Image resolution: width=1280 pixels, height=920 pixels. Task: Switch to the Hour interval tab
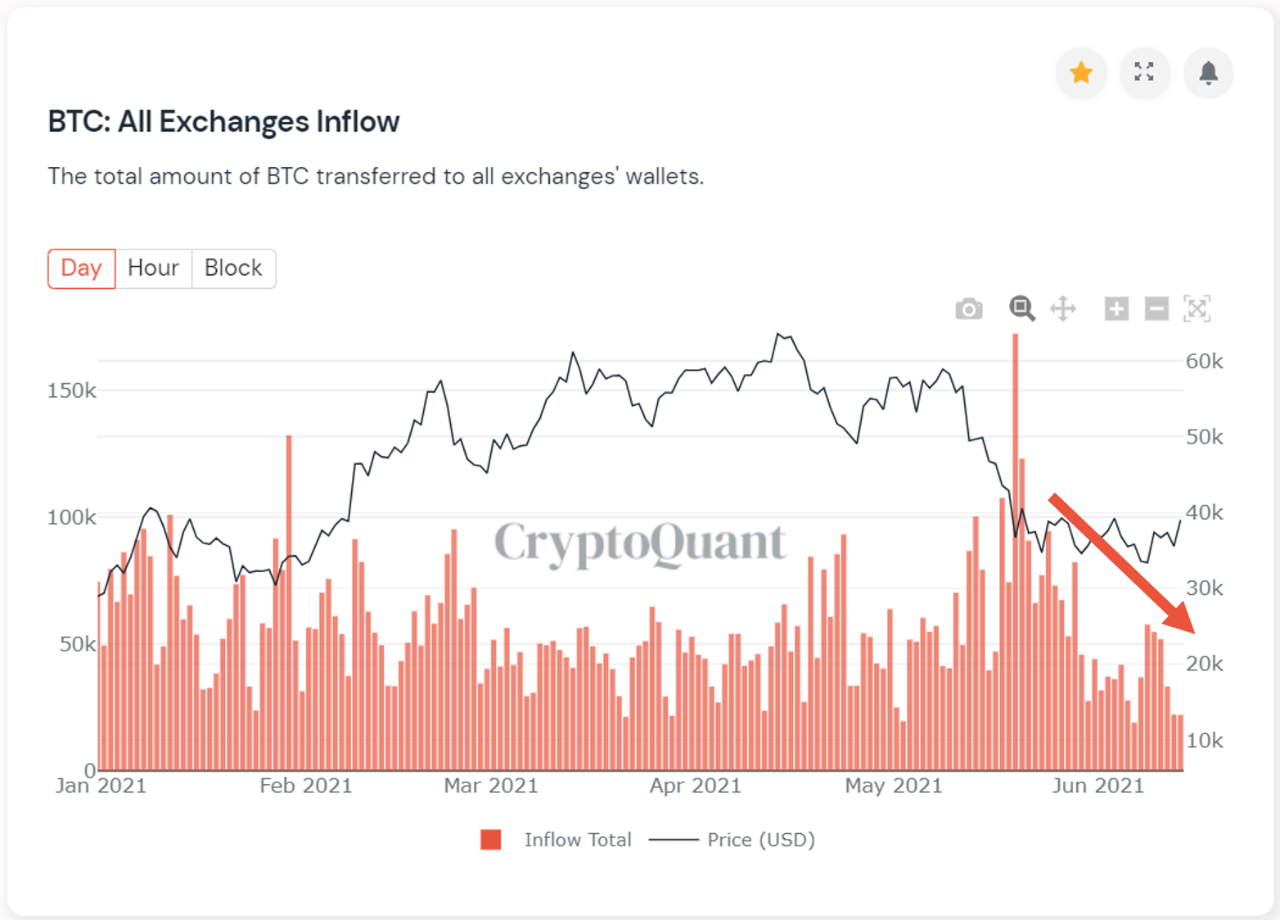click(x=153, y=268)
